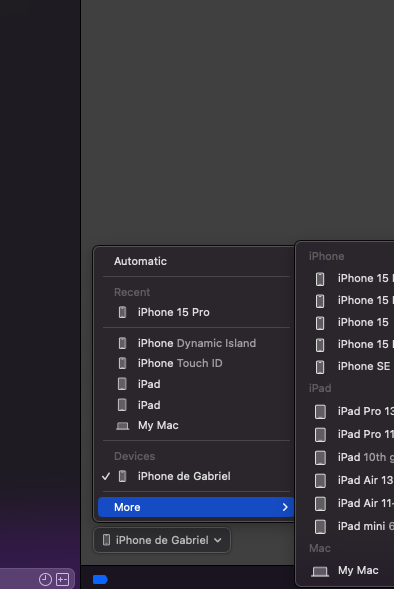This screenshot has width=394, height=589.
Task: Click the blue breakpoint tag icon
Action: [x=100, y=579]
